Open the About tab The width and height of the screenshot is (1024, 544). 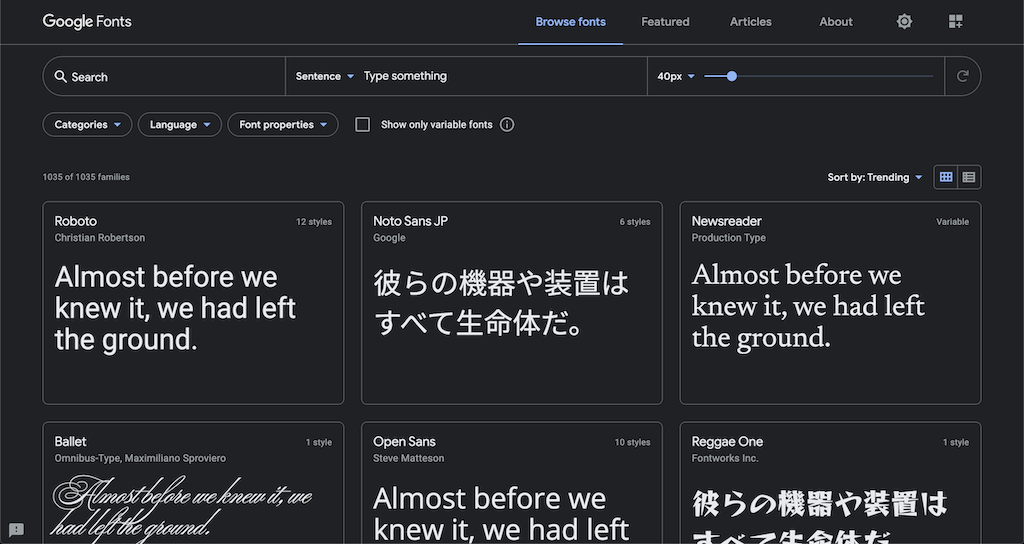[x=836, y=22]
